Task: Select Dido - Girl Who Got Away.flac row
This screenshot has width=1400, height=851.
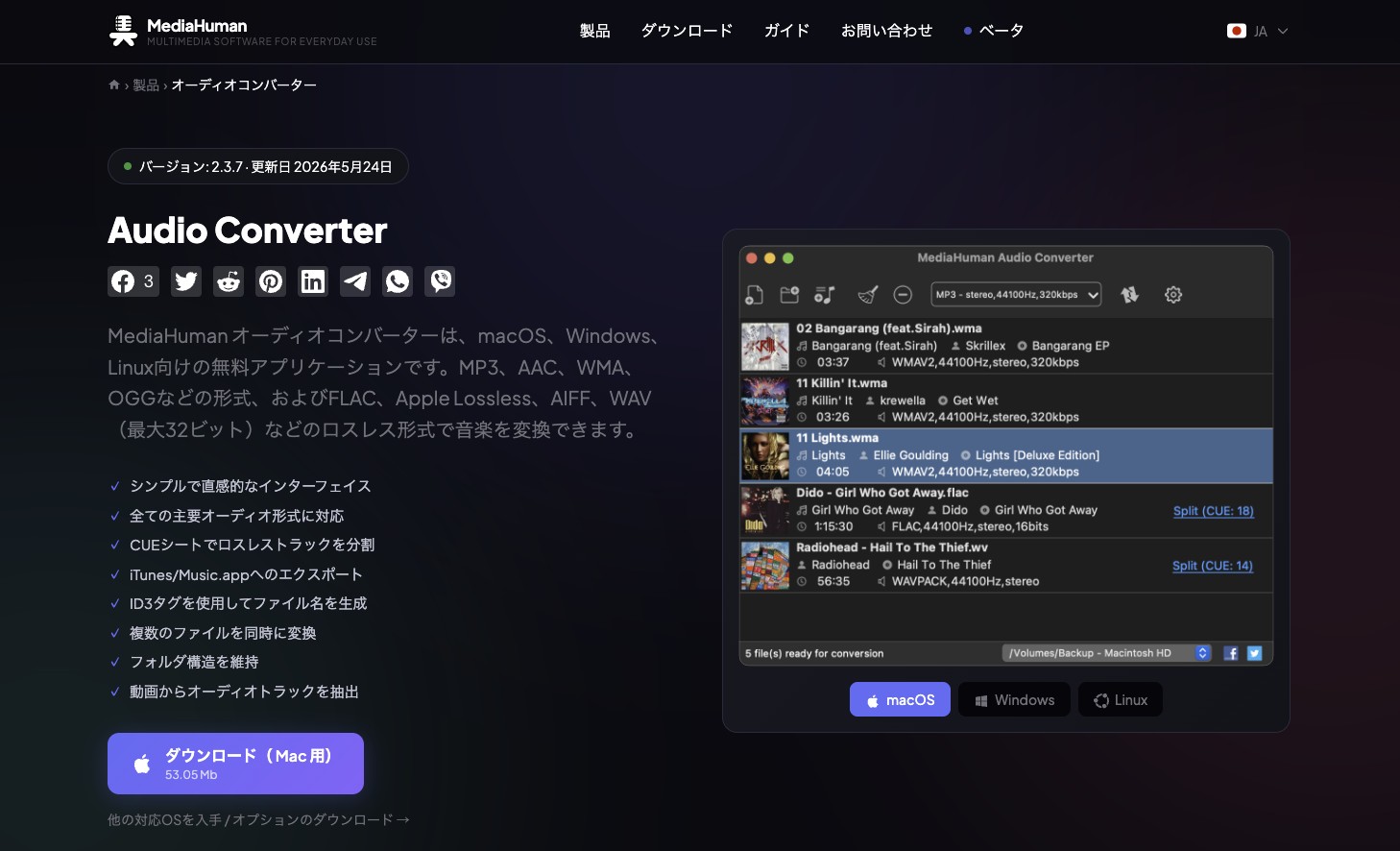Action: click(x=1006, y=510)
